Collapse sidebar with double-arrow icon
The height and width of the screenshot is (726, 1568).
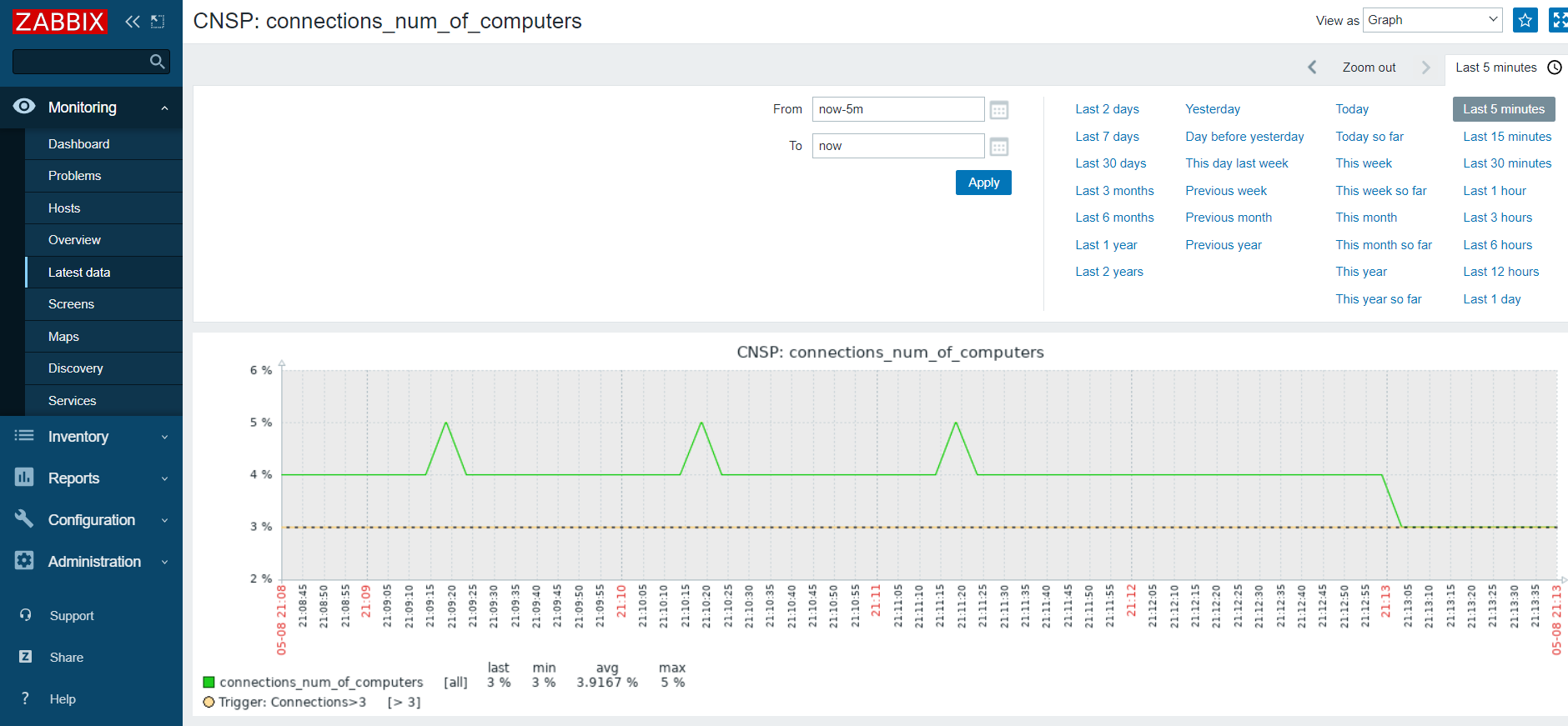pos(133,22)
